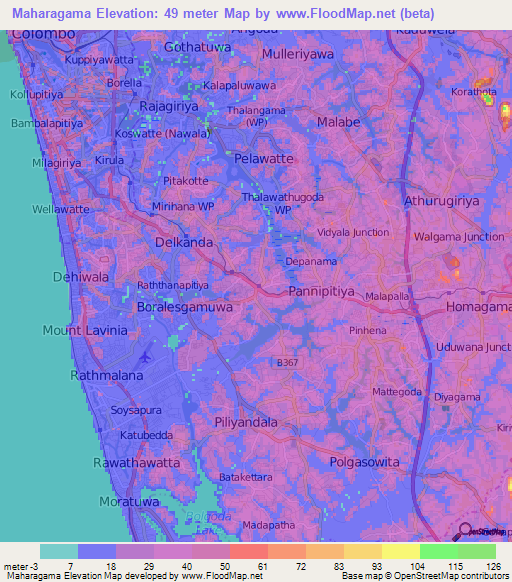512x582 pixels.
Task: Click the Kirula place label
Action: [x=109, y=160]
